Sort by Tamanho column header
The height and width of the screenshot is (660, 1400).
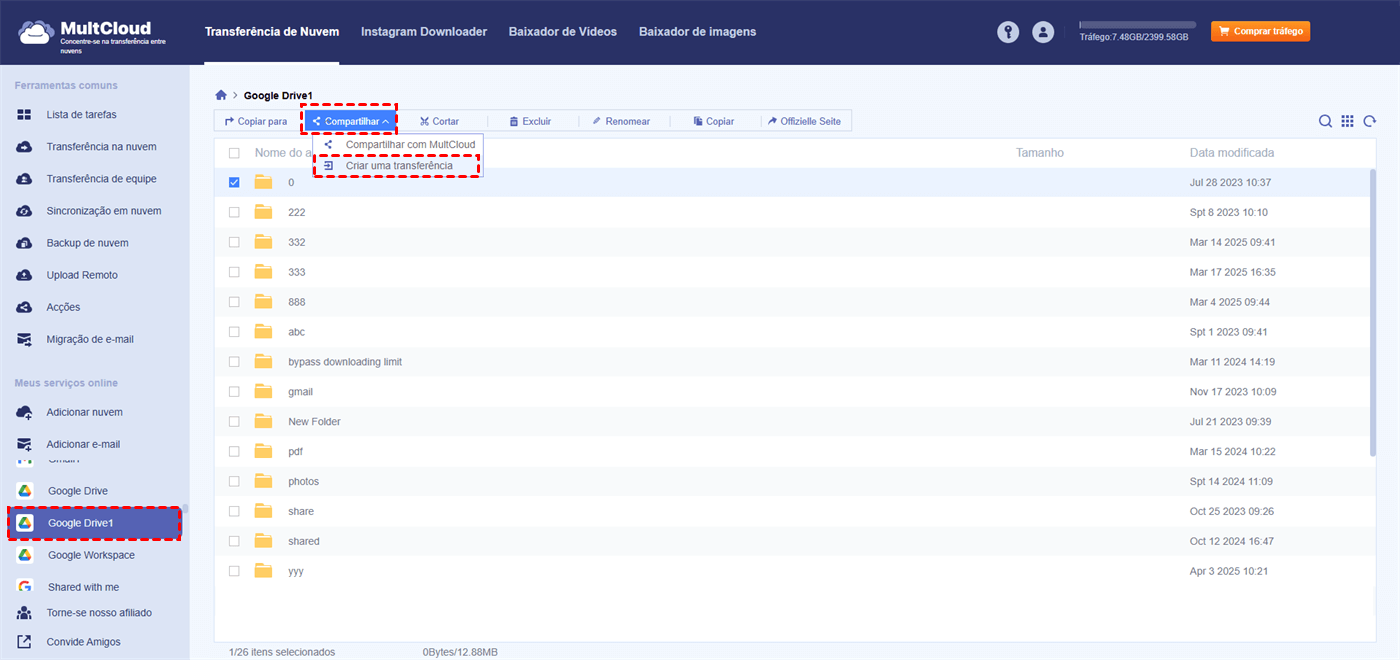pos(1040,153)
